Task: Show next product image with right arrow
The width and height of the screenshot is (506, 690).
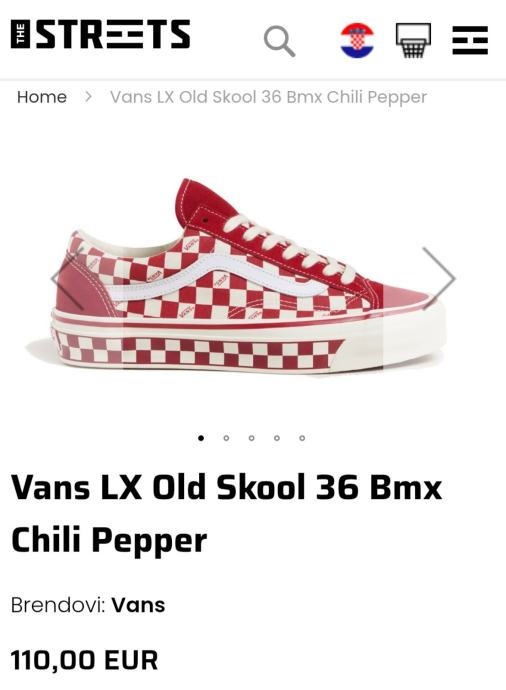Action: [439, 278]
